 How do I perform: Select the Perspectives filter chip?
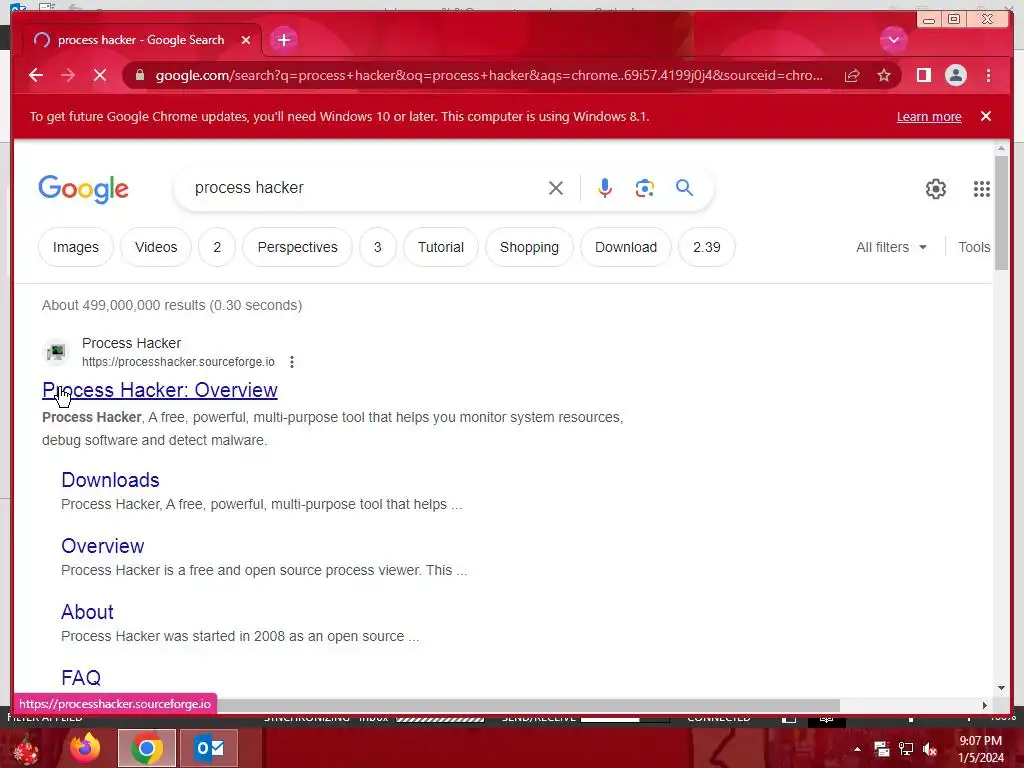pyautogui.click(x=297, y=248)
